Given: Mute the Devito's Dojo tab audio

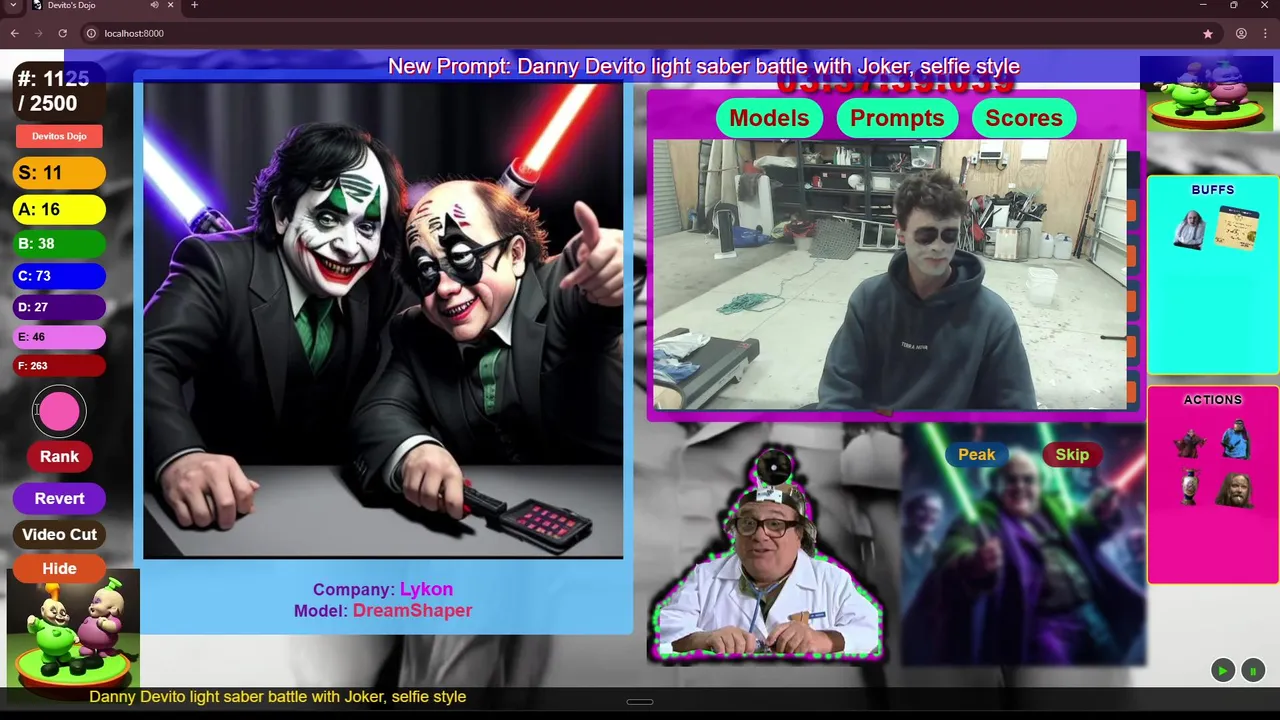Looking at the screenshot, I should click(154, 5).
